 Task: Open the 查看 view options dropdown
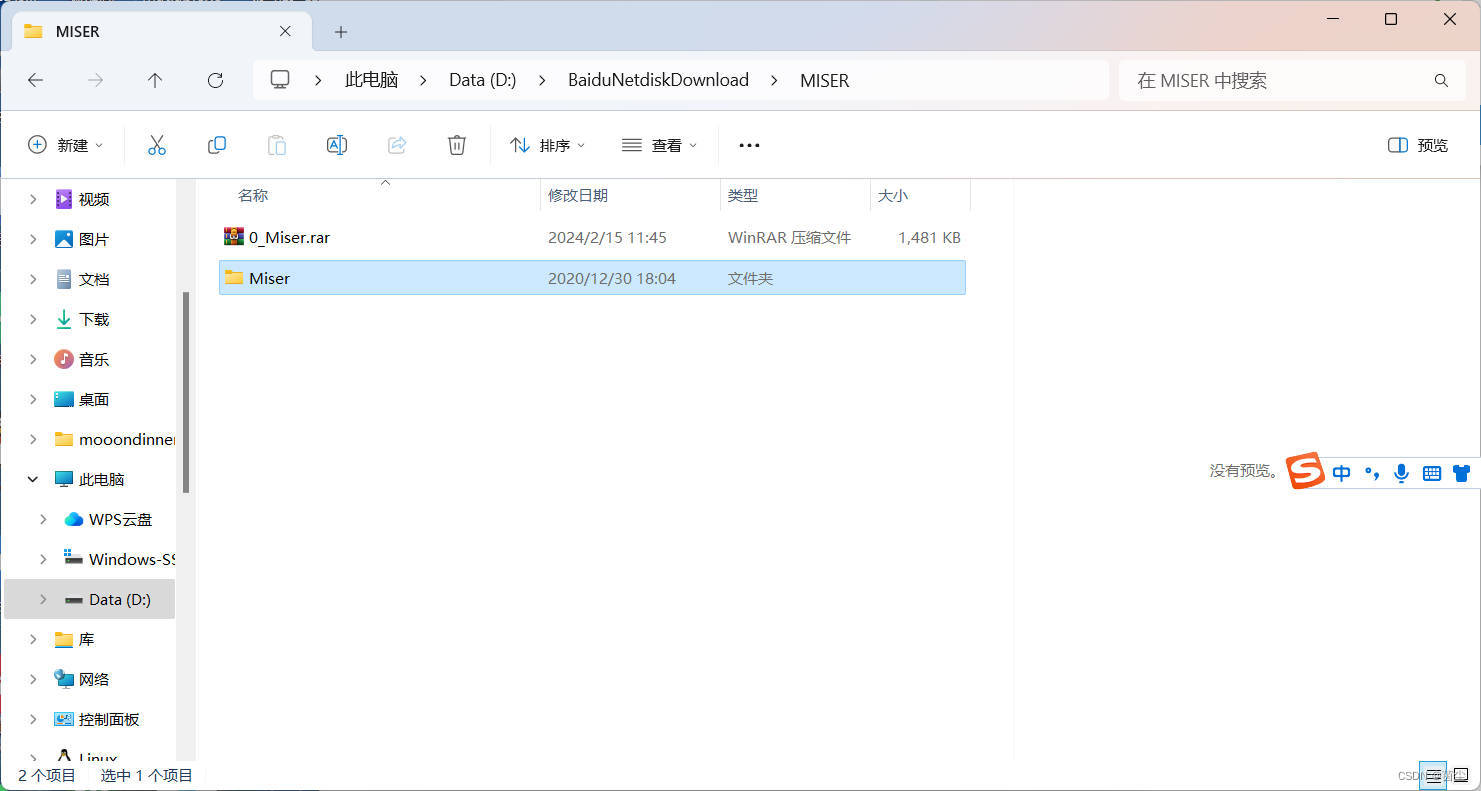659,144
